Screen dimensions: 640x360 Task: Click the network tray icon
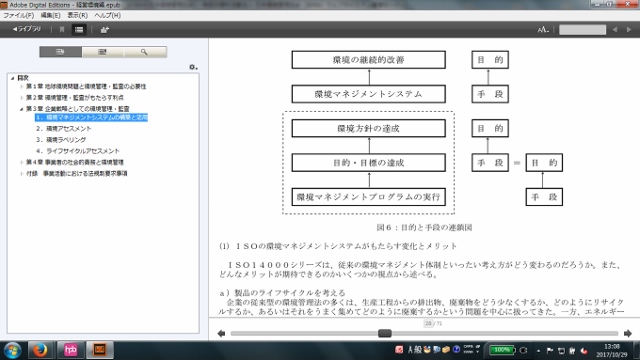pyautogui.click(x=562, y=351)
